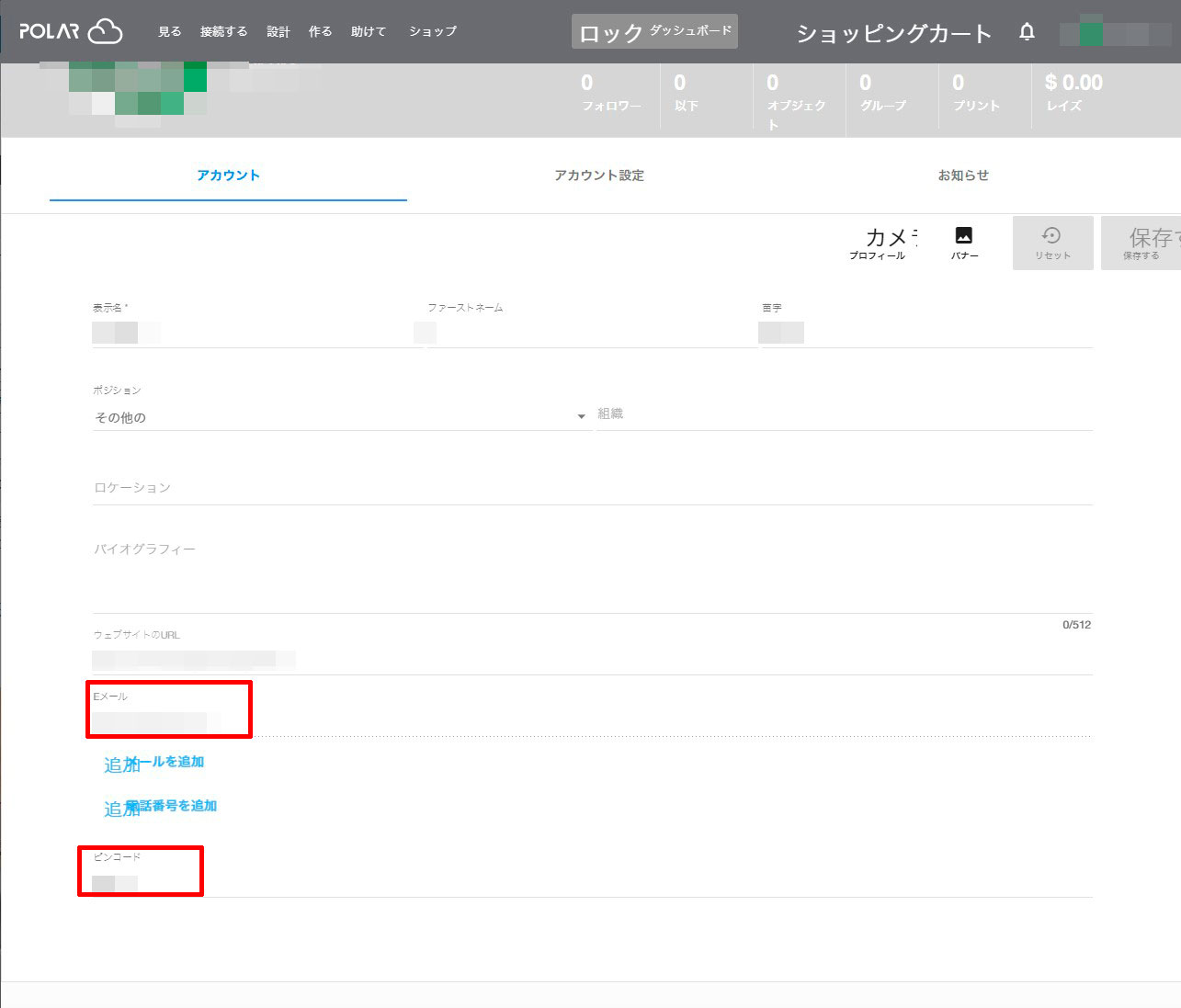View the プリント count
Viewport: 1181px width, 1008px height.
pos(976,93)
